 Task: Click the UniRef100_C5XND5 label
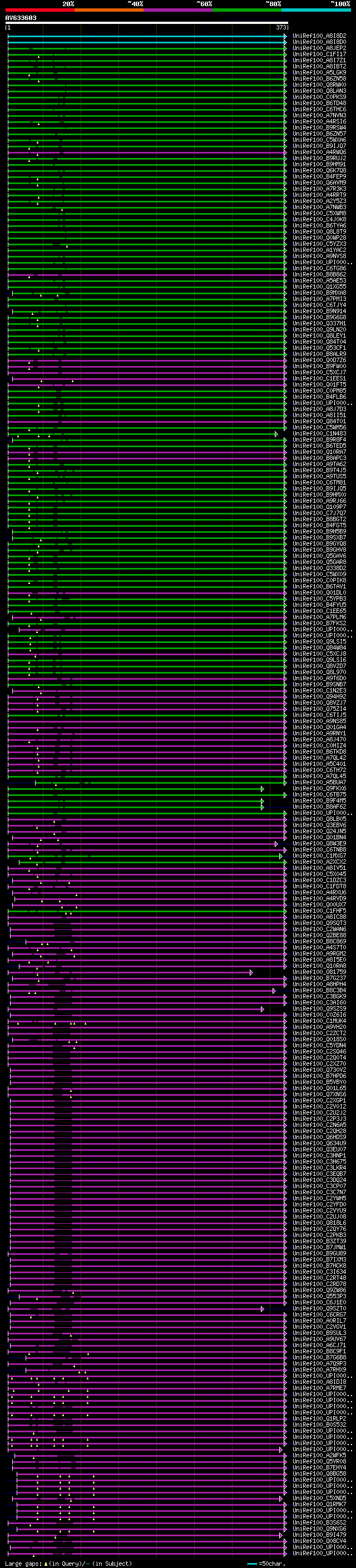click(x=319, y=1498)
